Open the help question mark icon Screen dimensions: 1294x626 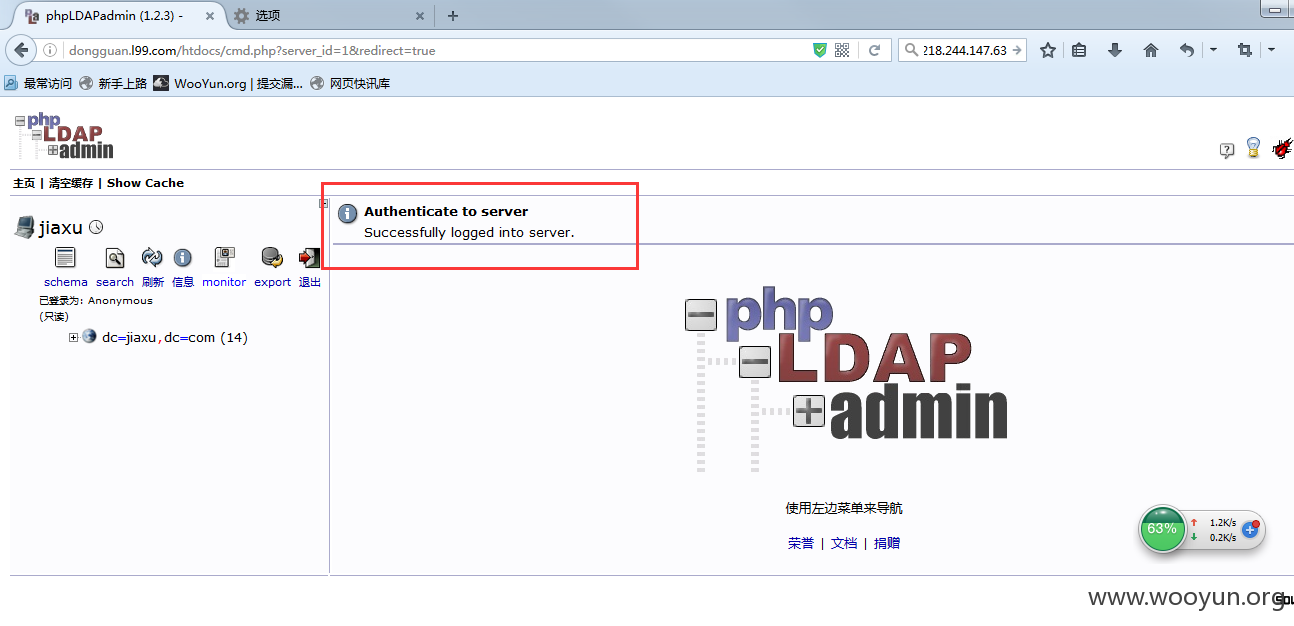[x=1227, y=150]
